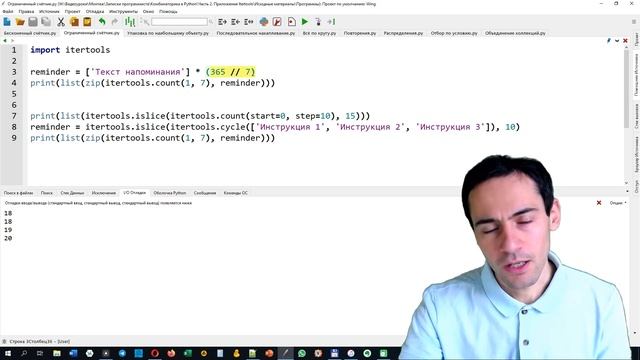Open Excel from the taskbar
The image size is (640, 360).
tap(187, 353)
